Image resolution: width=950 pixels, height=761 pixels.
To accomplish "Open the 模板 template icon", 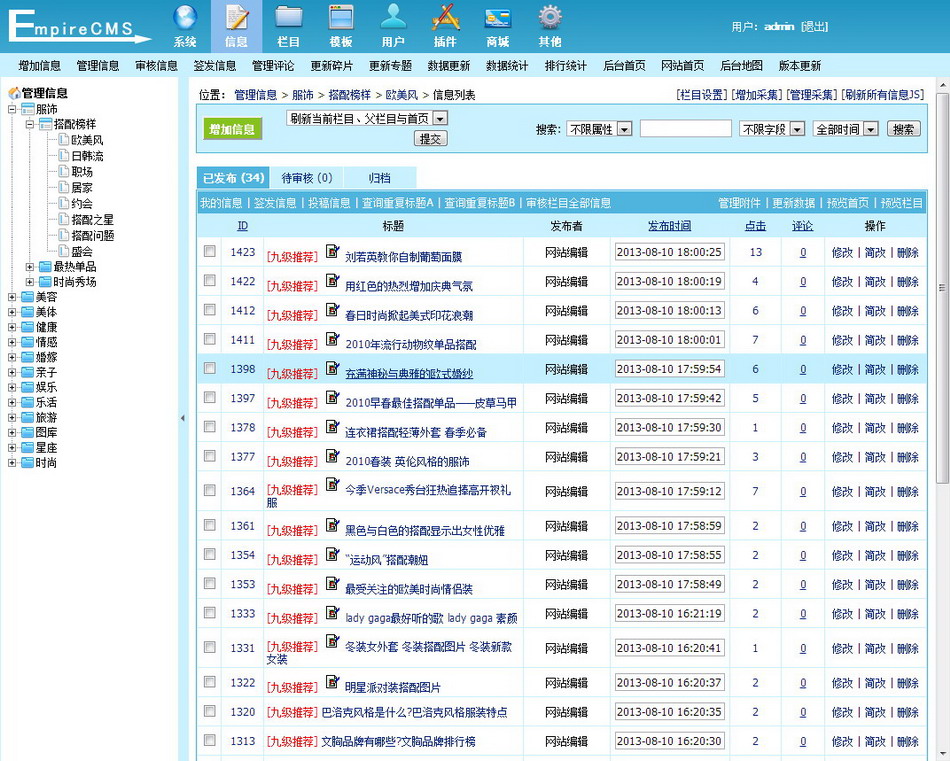I will 341,19.
